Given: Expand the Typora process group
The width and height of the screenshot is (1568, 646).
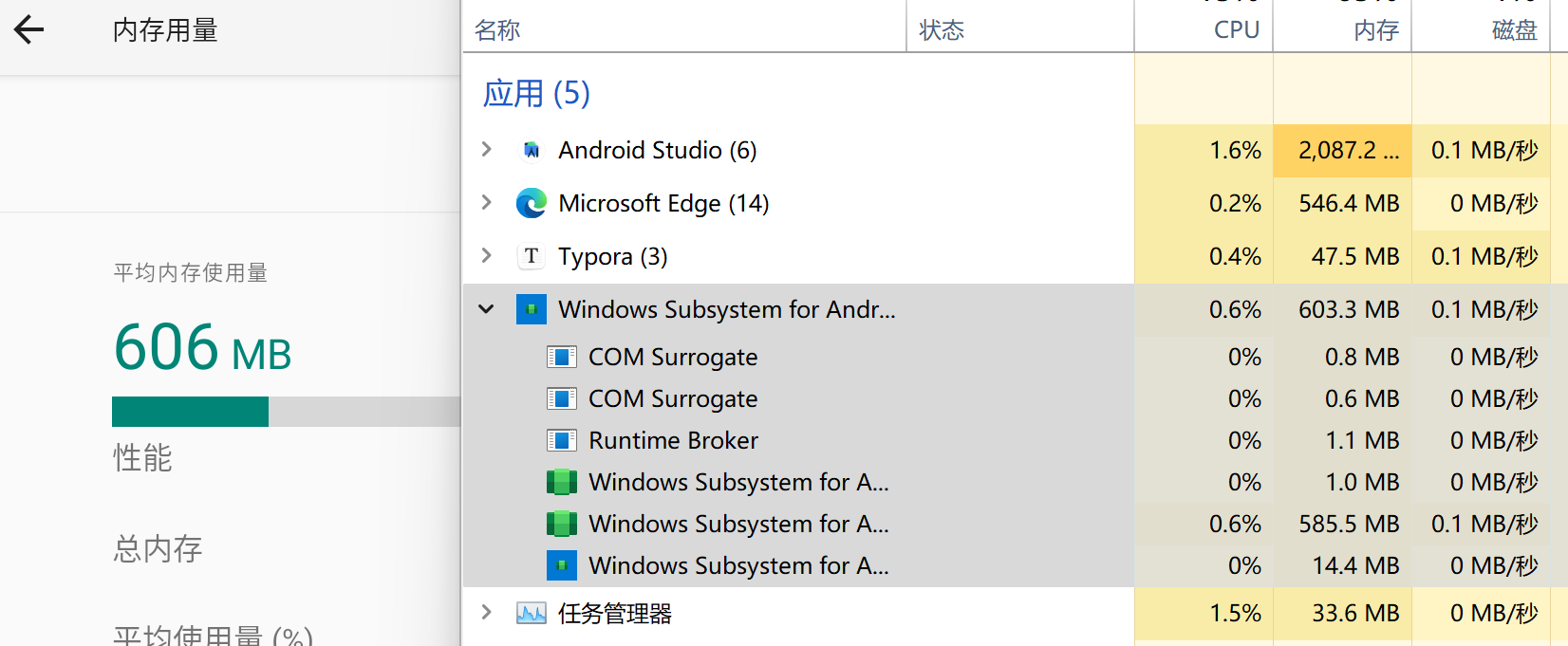Looking at the screenshot, I should 487,256.
